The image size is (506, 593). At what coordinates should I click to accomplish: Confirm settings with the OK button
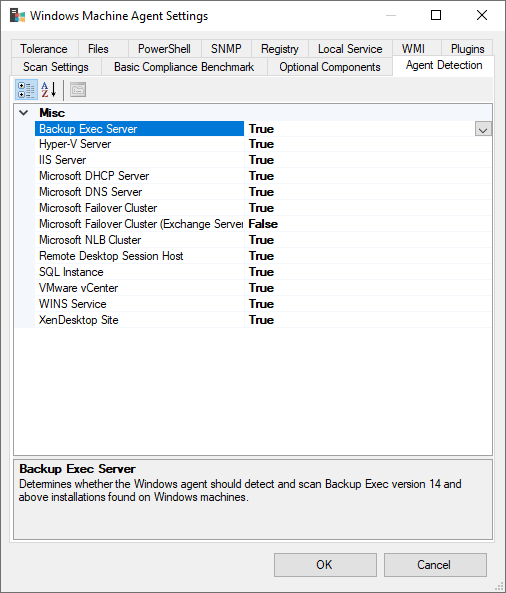(325, 565)
